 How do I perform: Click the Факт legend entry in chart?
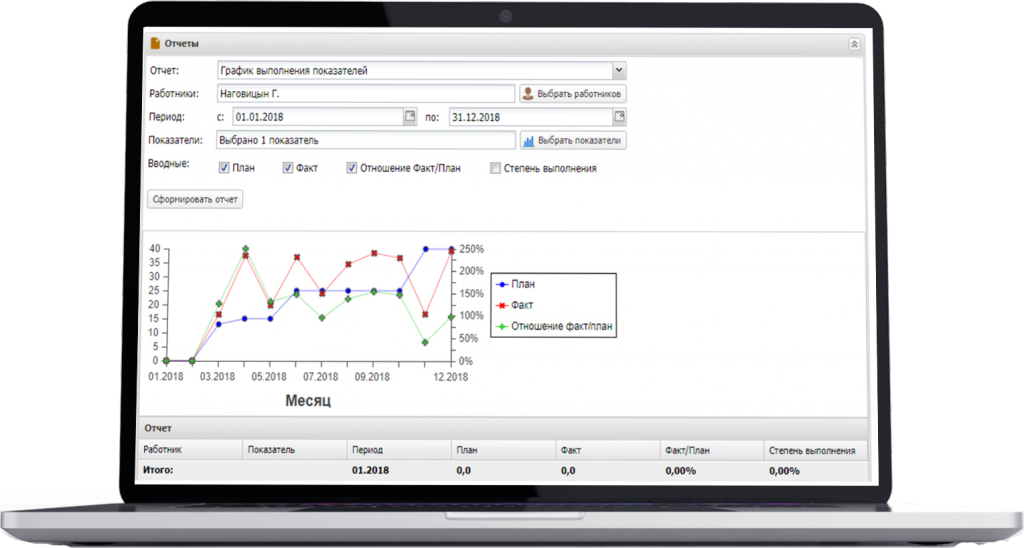(515, 305)
